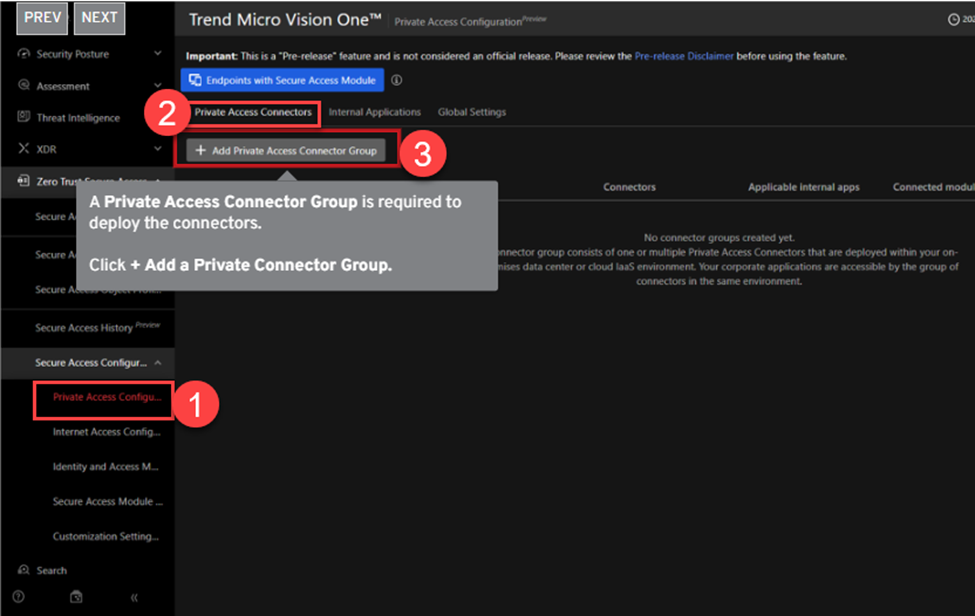Click the Zero Trust Secure Access icon
This screenshot has height=616, width=975.
pyautogui.click(x=24, y=181)
